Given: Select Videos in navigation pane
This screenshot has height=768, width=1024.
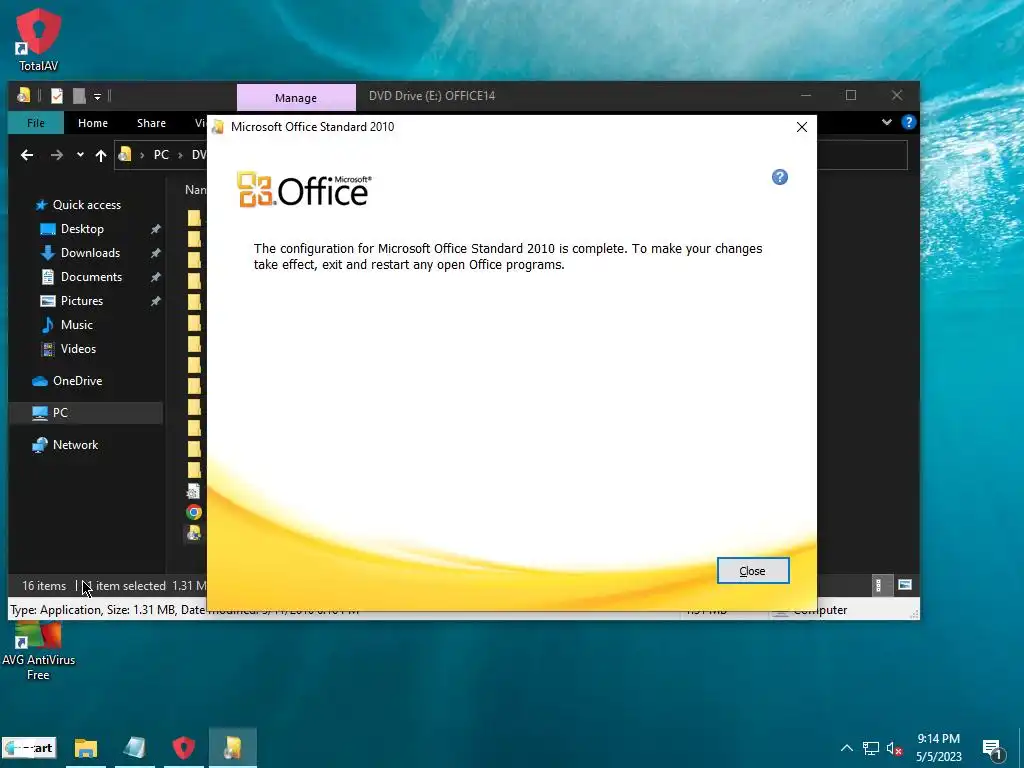Looking at the screenshot, I should 78,349.
